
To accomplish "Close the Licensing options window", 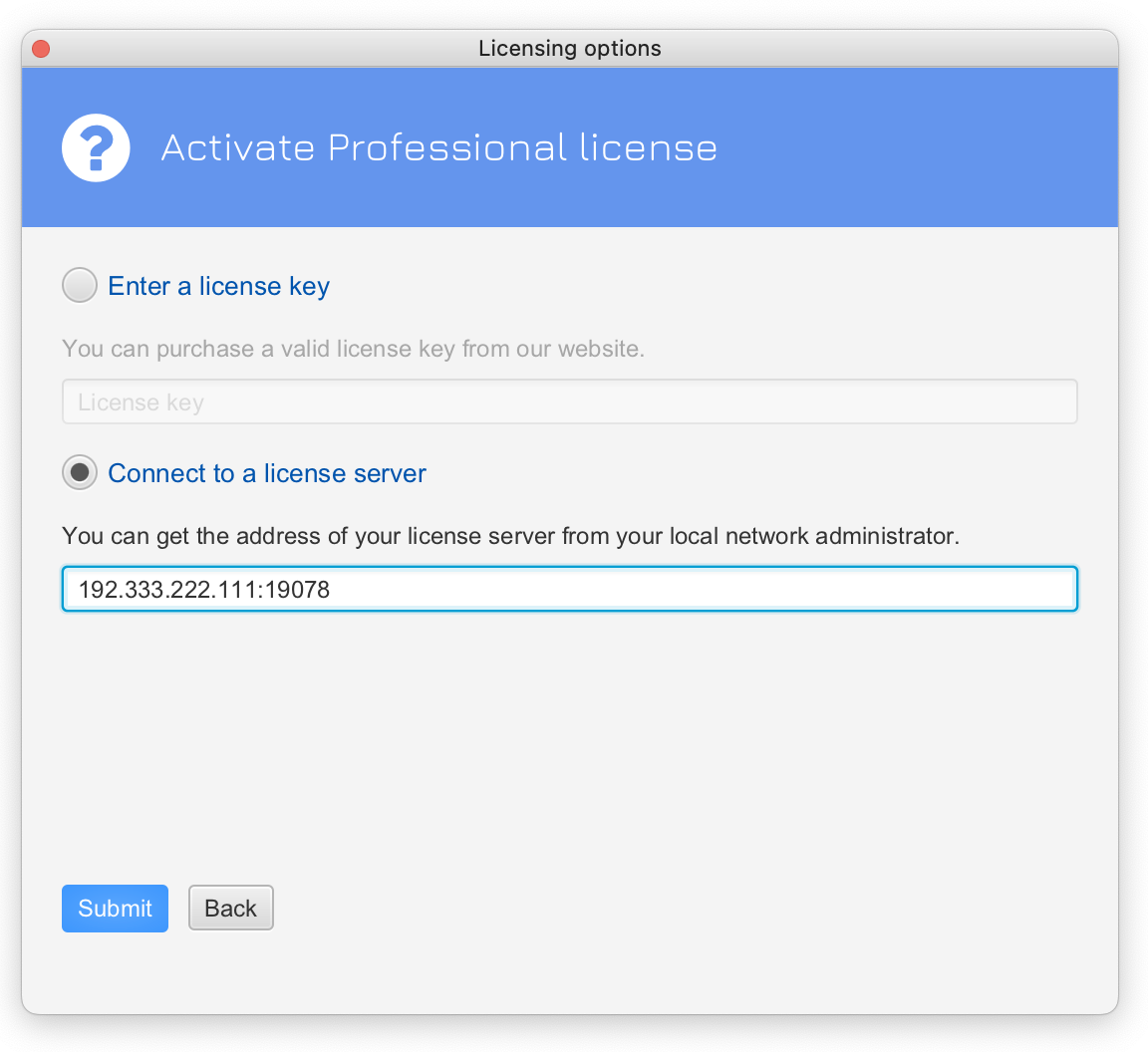I will (41, 48).
